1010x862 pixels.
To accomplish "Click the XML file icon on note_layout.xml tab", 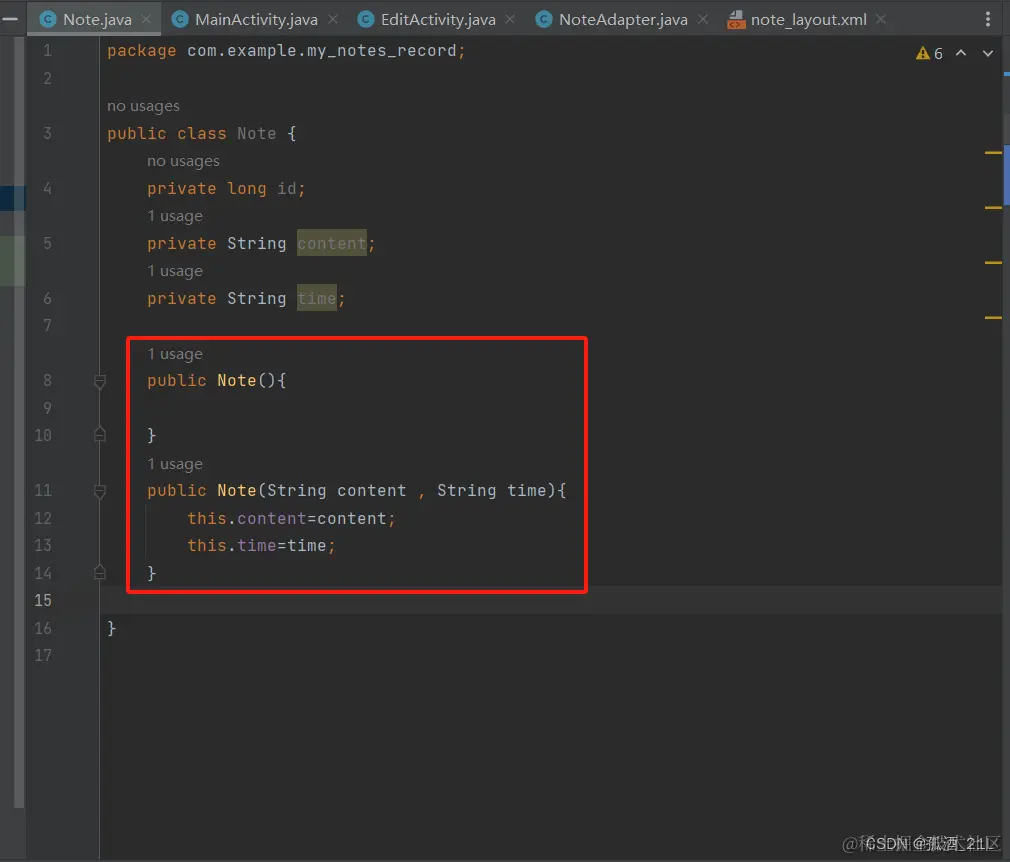I will coord(736,20).
